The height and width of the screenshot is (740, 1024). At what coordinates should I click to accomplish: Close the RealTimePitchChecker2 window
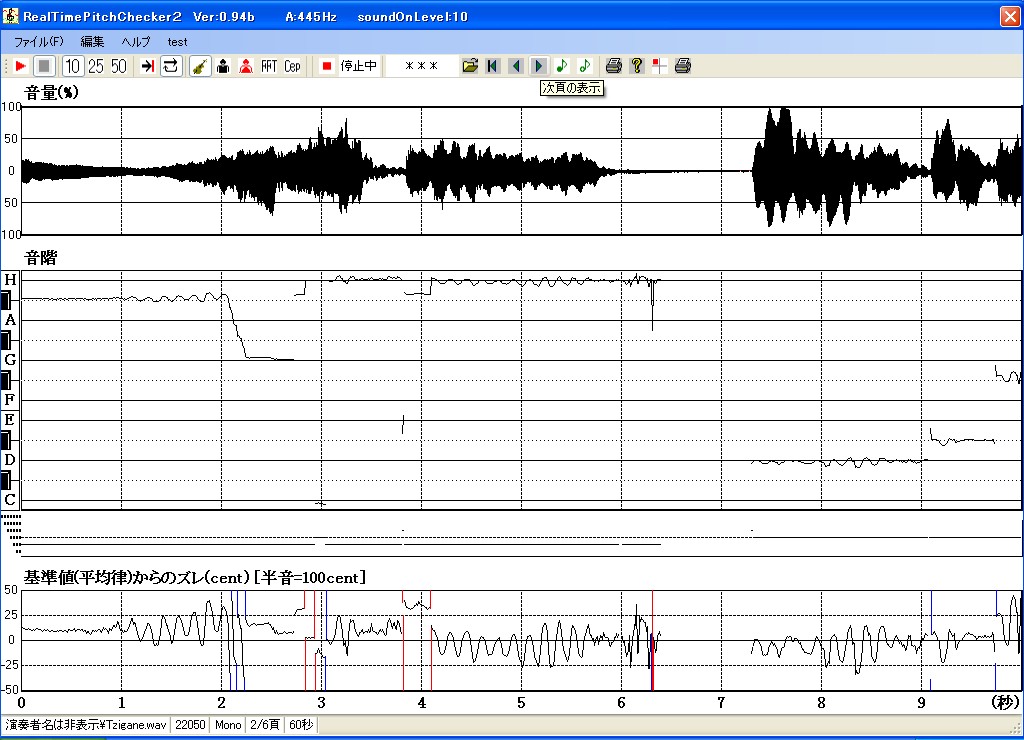click(x=1010, y=16)
